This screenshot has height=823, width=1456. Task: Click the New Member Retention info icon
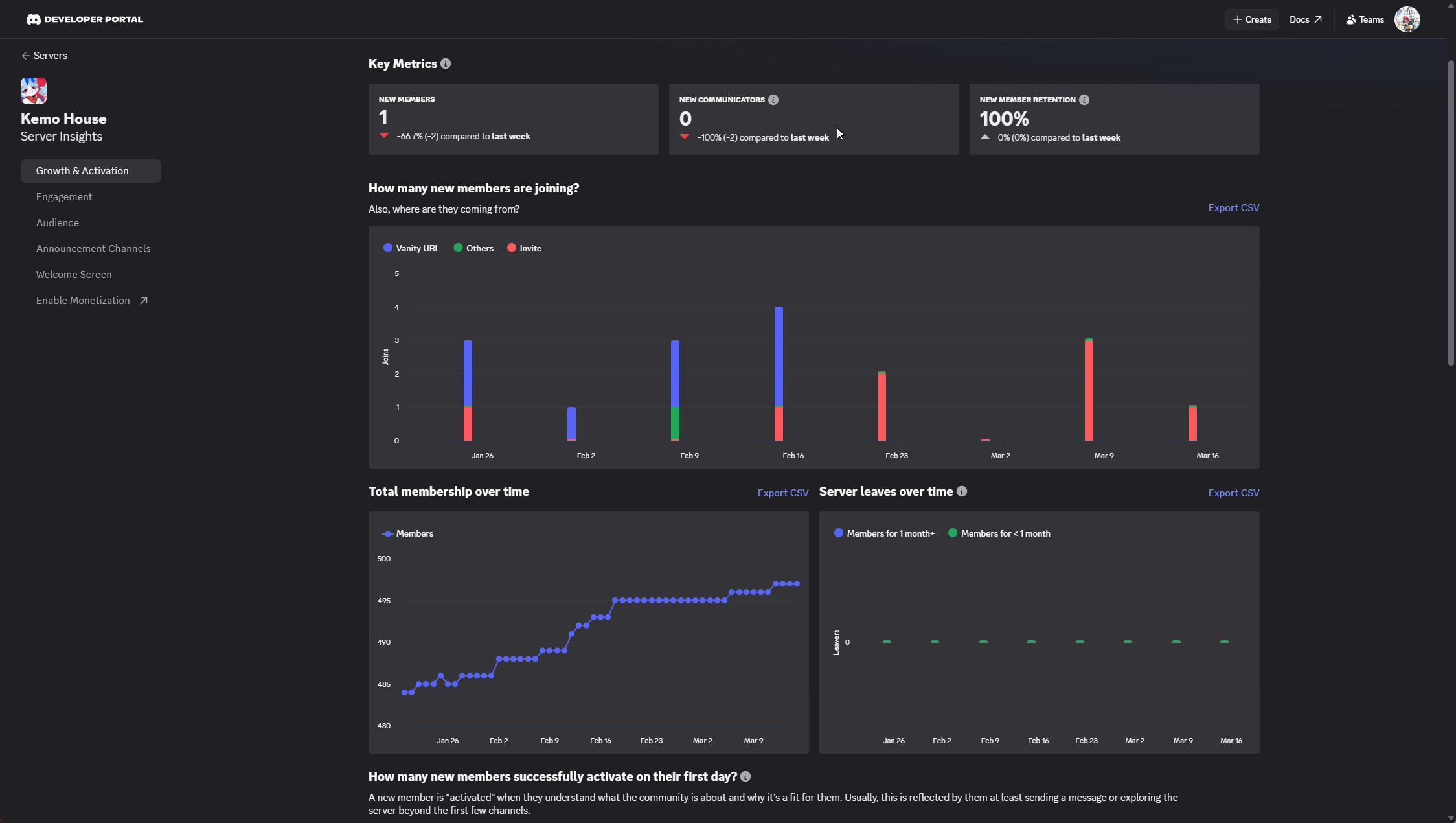coord(1084,100)
